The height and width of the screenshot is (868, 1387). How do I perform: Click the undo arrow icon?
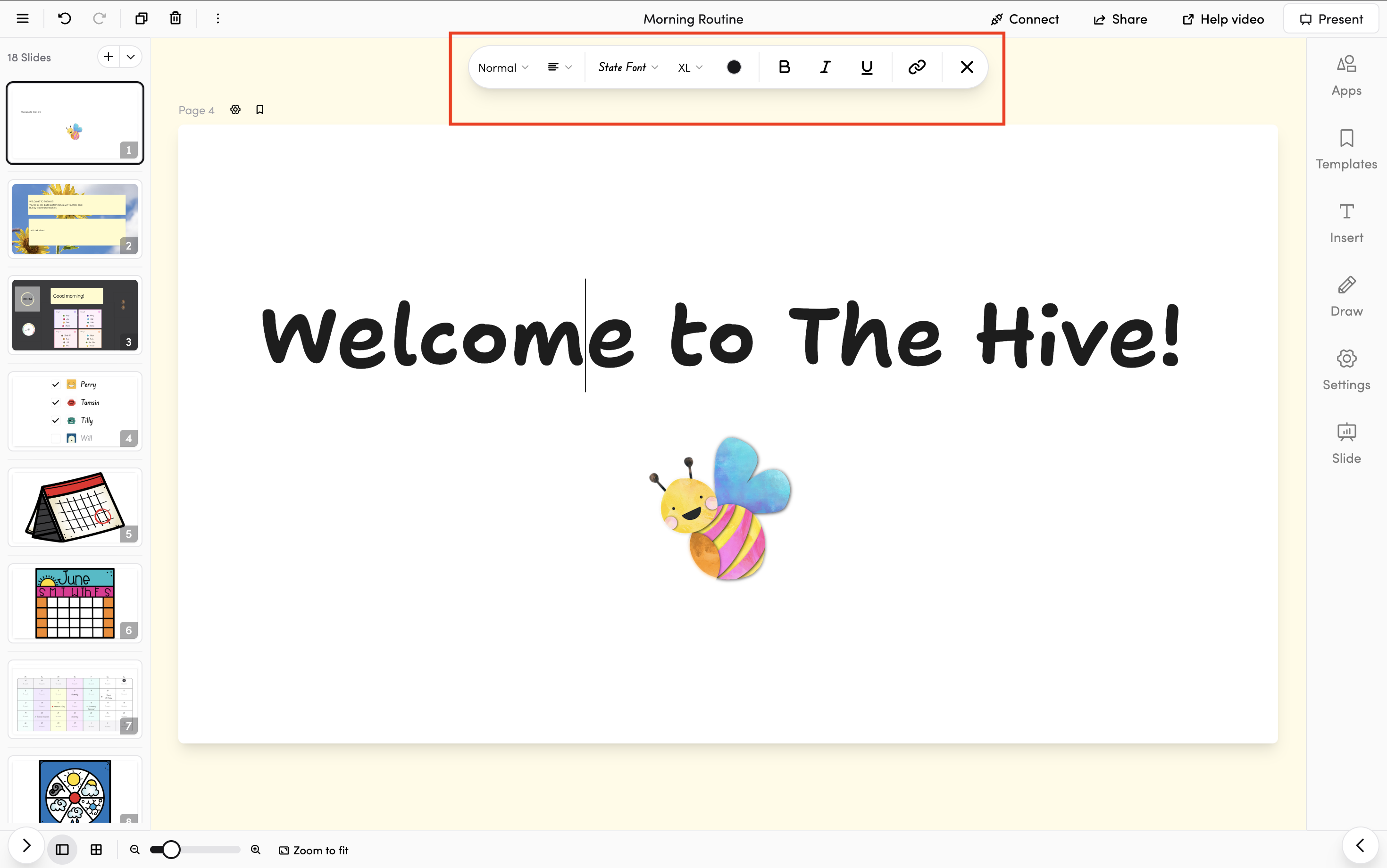64,18
